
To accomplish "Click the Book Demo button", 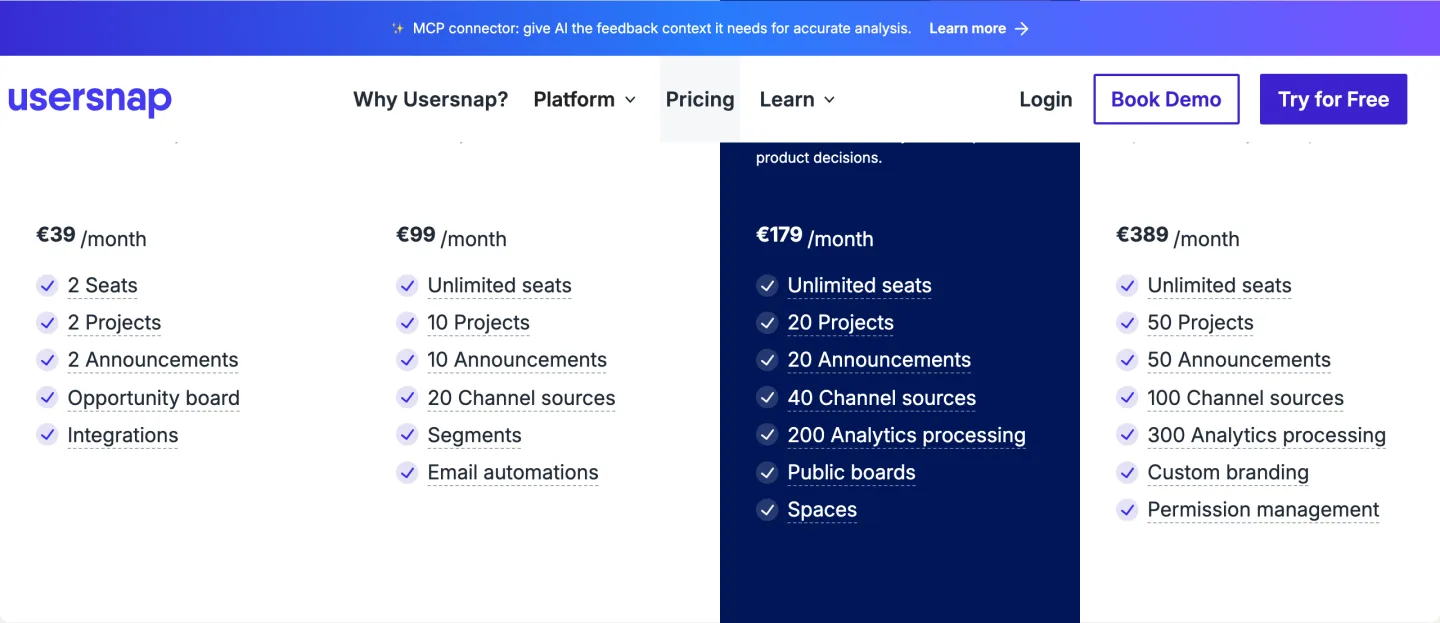I will (x=1166, y=99).
